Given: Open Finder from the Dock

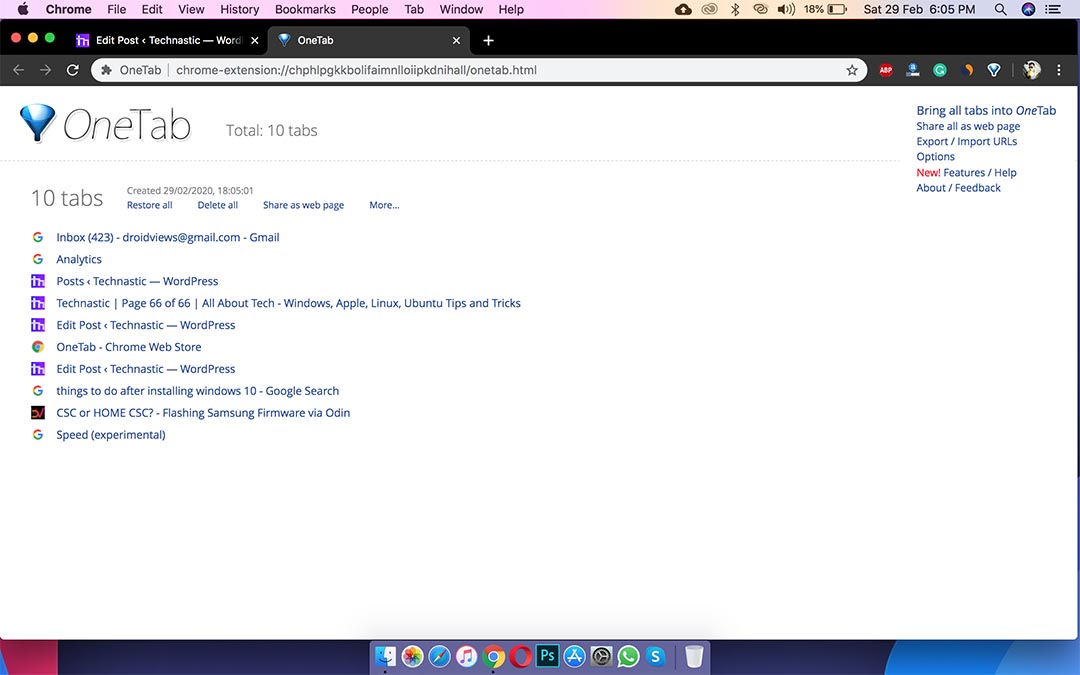Looking at the screenshot, I should tap(386, 656).
